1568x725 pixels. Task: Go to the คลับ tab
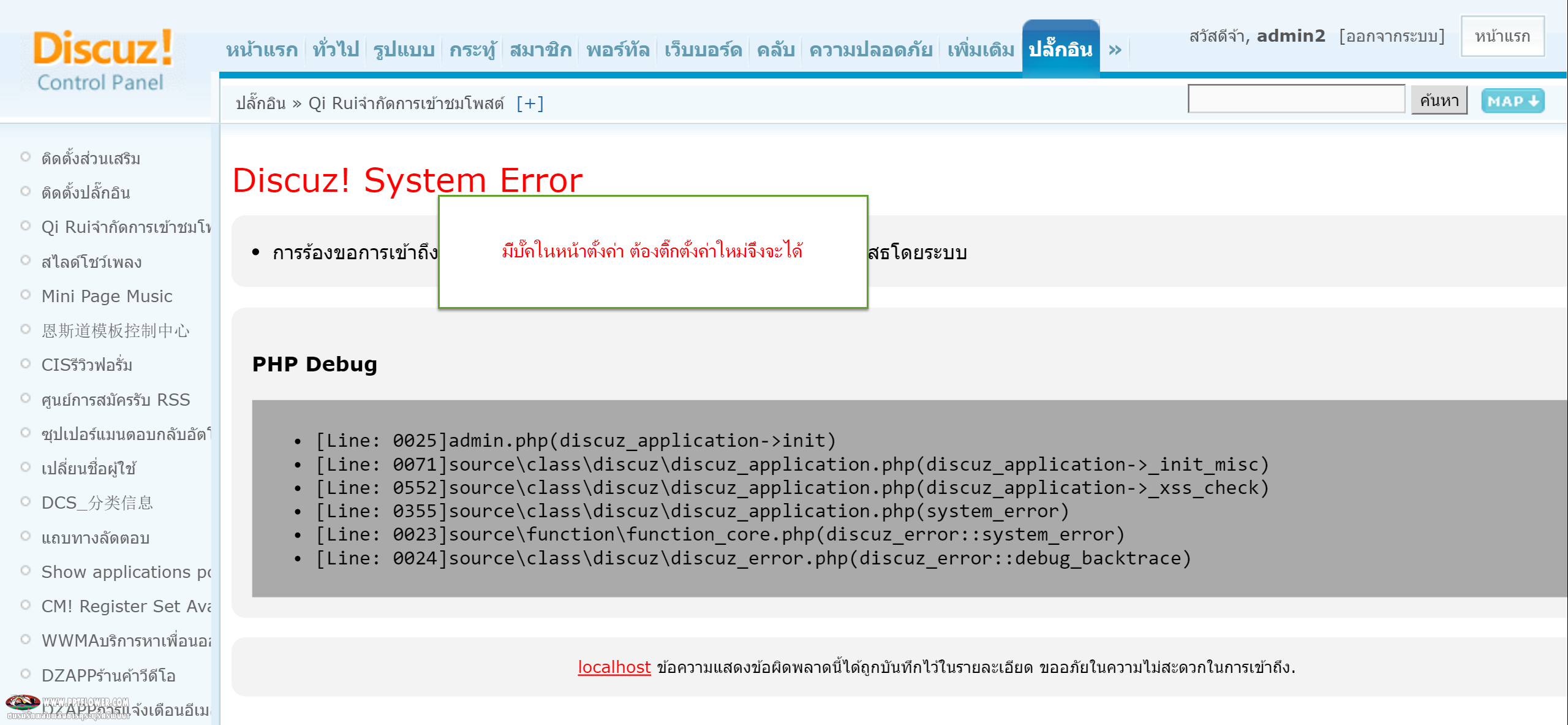[775, 49]
